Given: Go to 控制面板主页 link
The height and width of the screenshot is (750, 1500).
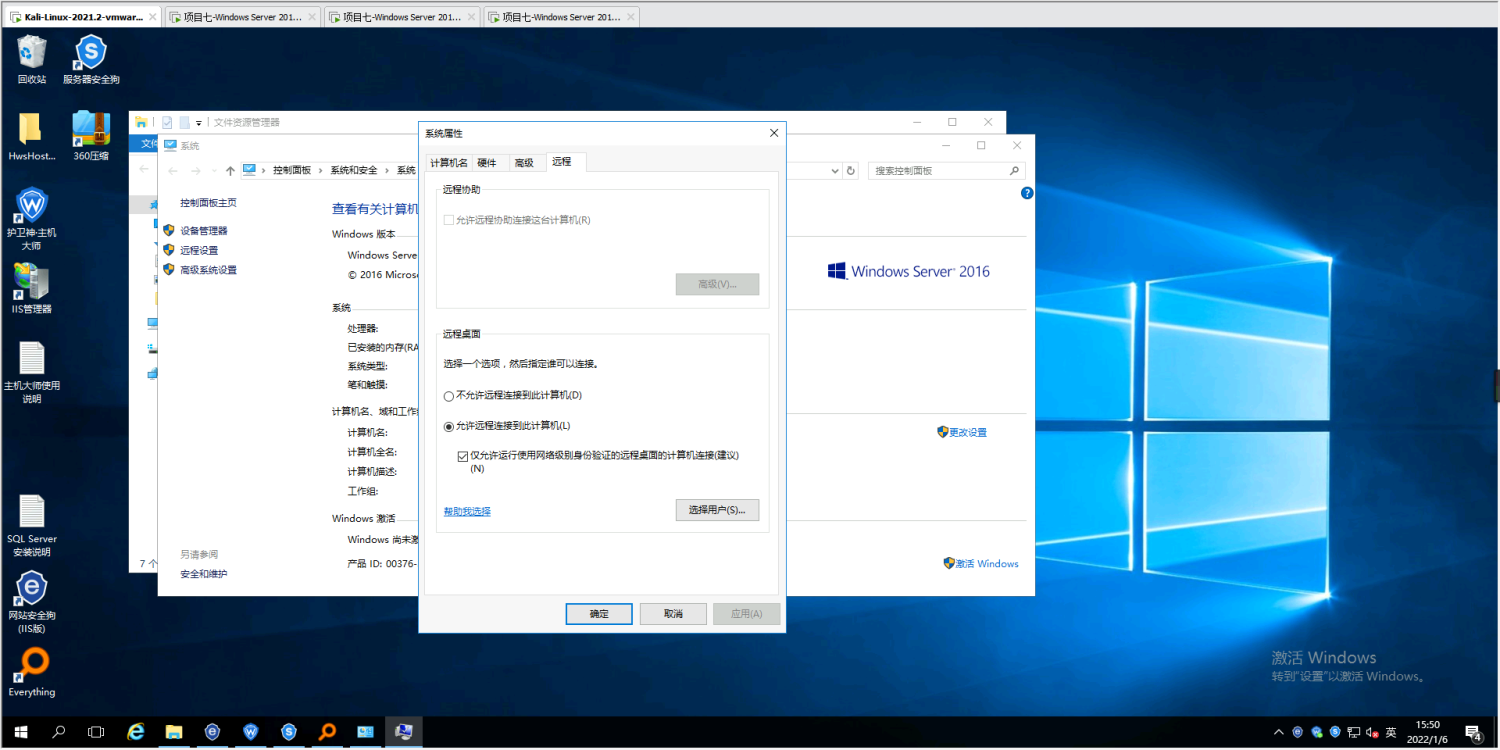Looking at the screenshot, I should [208, 203].
